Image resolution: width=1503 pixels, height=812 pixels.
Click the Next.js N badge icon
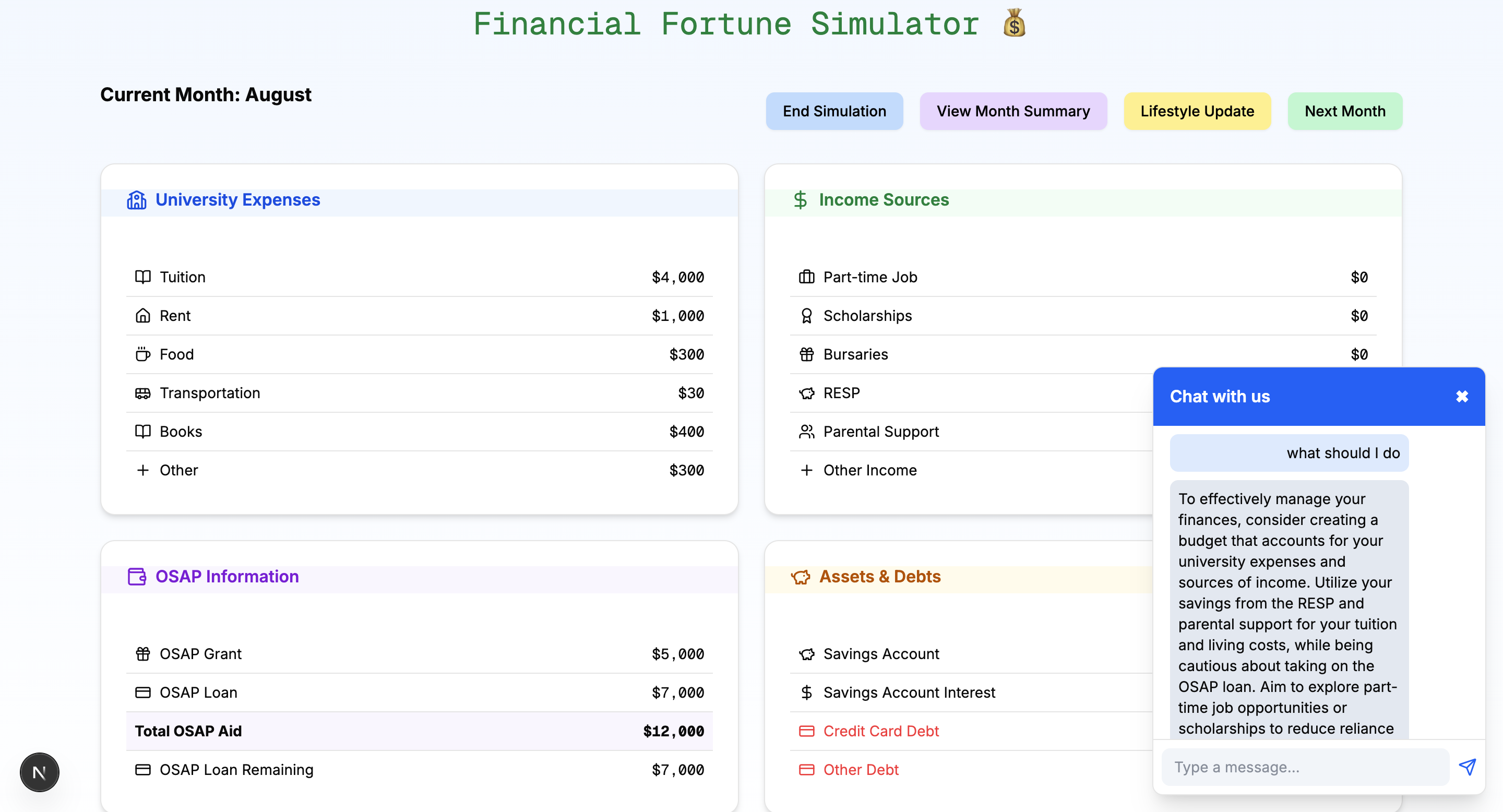pyautogui.click(x=40, y=772)
